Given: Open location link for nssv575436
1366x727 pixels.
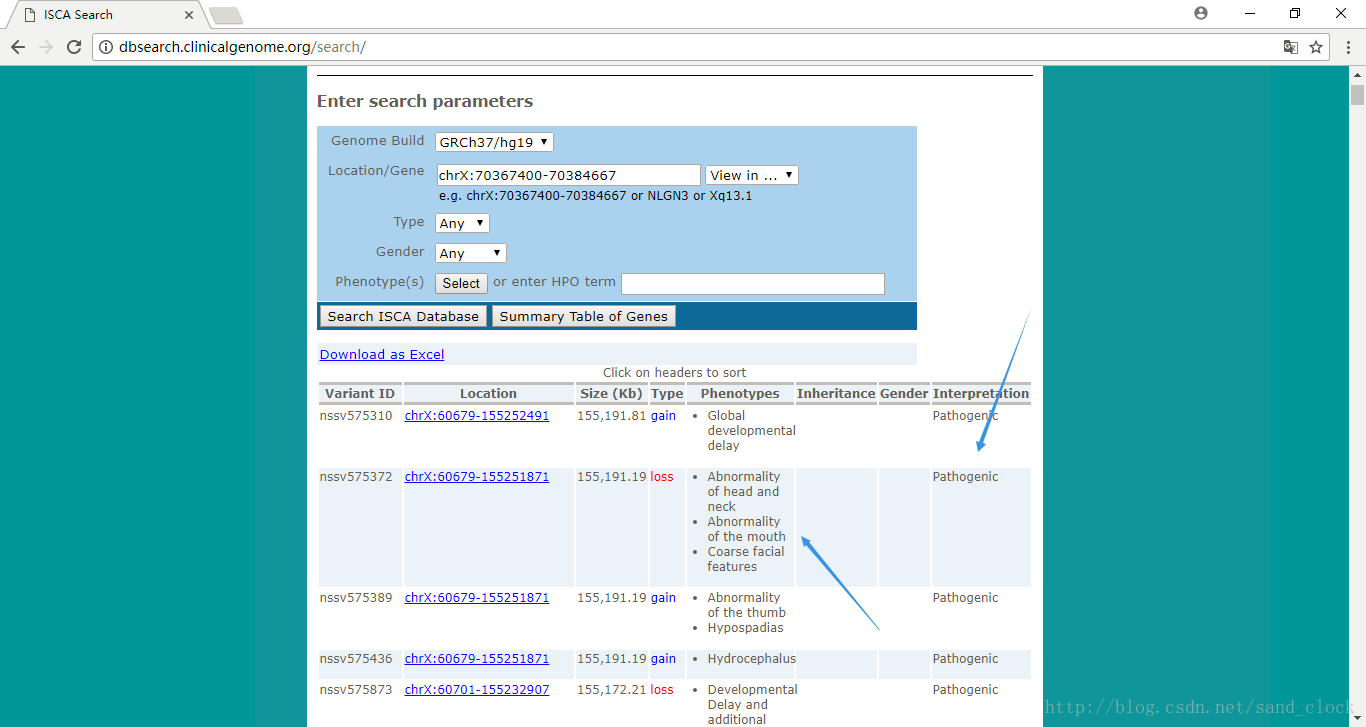Looking at the screenshot, I should click(x=477, y=659).
